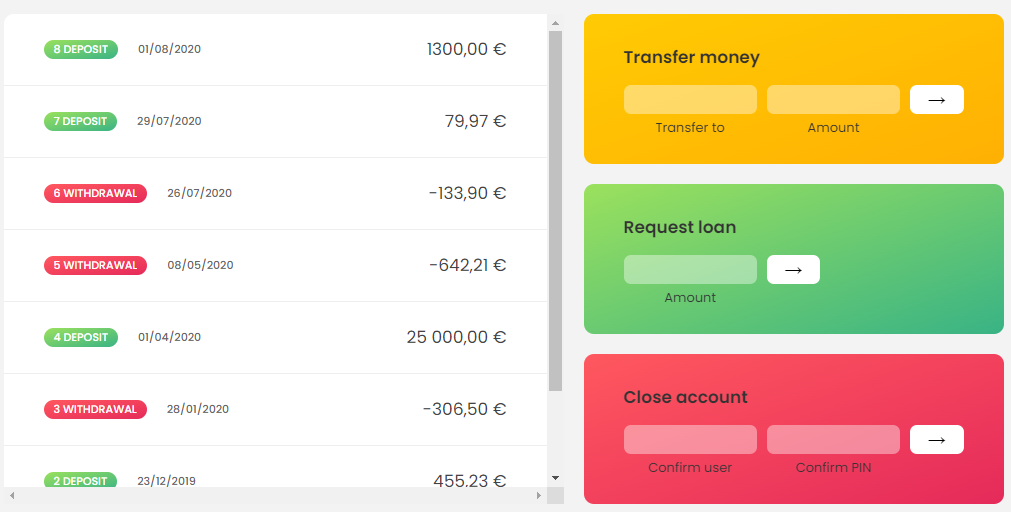Click the transfer Amount input field
Viewport: 1011px width, 512px height.
[x=833, y=100]
